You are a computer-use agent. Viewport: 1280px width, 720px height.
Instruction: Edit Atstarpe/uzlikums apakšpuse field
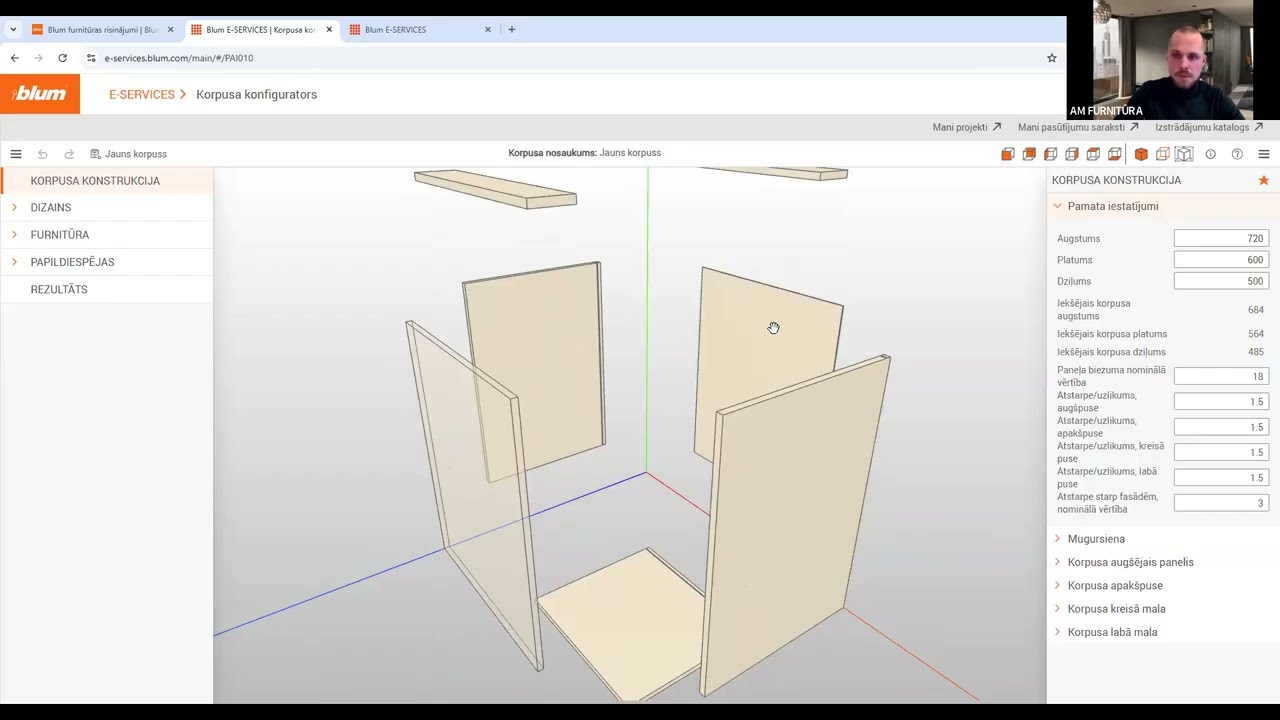pyautogui.click(x=1221, y=427)
